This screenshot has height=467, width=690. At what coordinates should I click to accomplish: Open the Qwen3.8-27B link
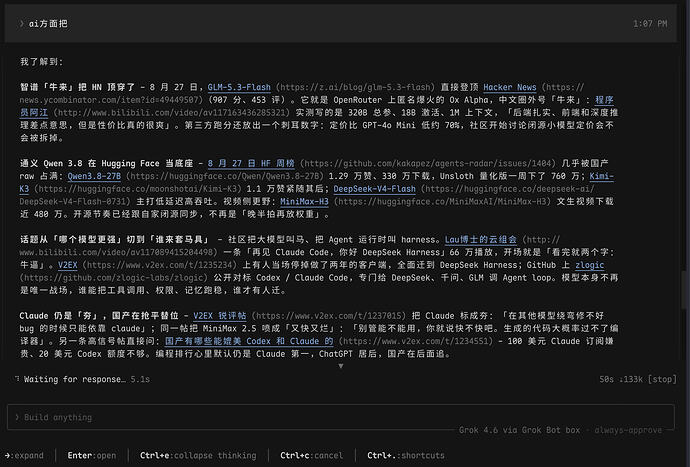(94, 176)
